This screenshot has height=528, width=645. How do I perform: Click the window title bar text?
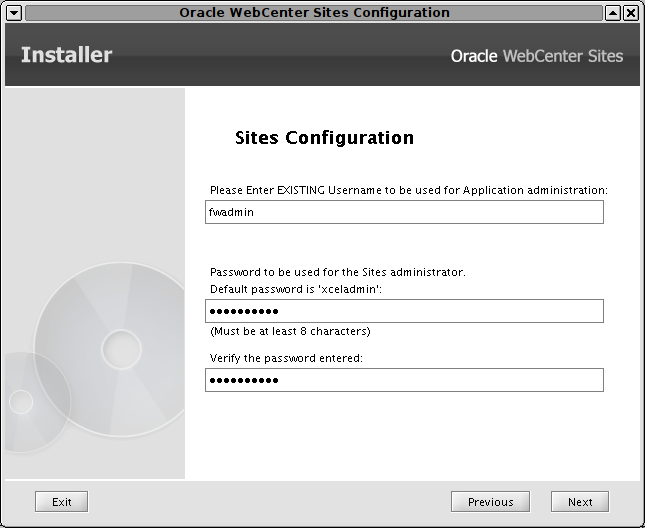pos(314,13)
